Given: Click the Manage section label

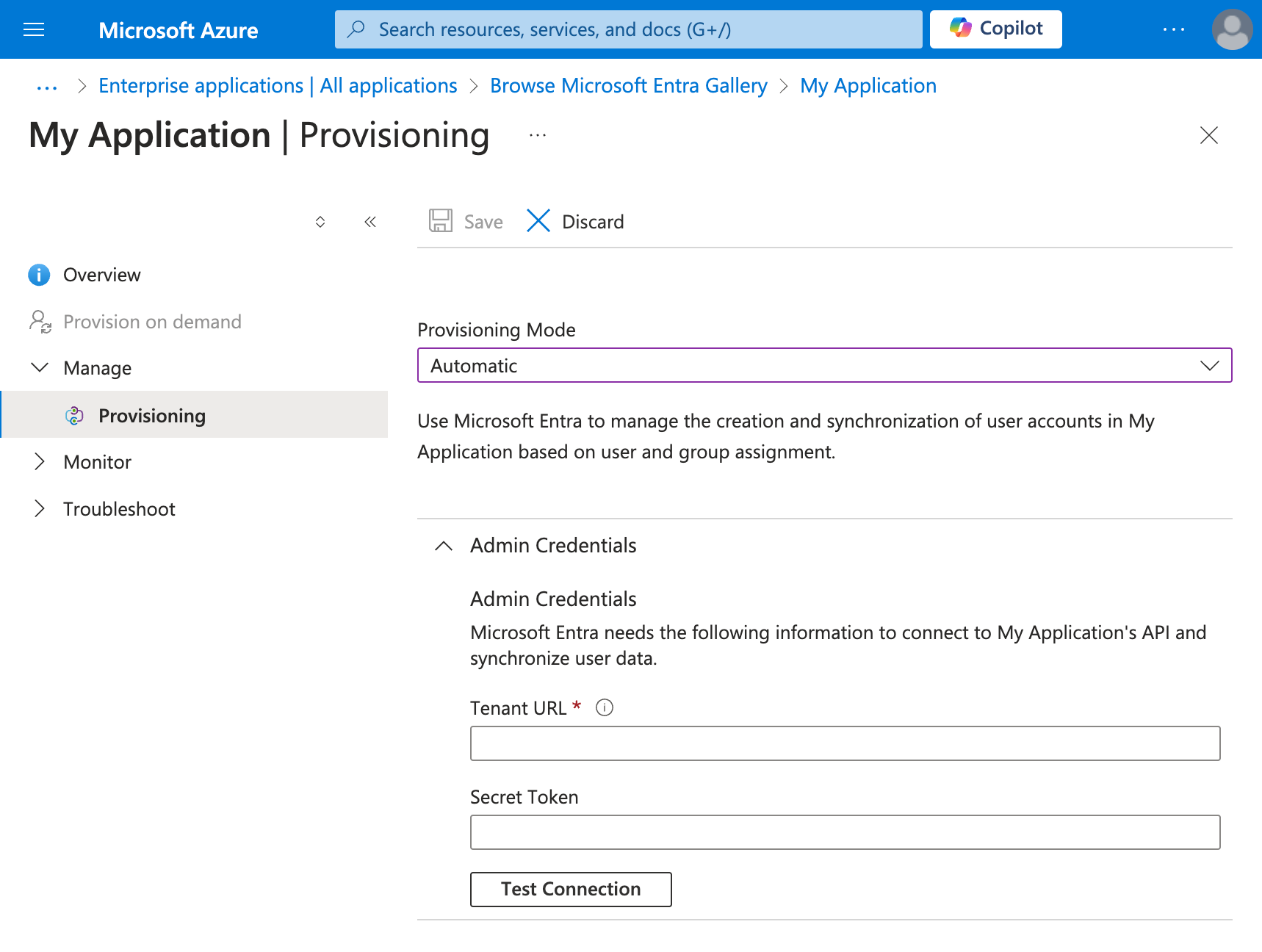Looking at the screenshot, I should coord(98,368).
